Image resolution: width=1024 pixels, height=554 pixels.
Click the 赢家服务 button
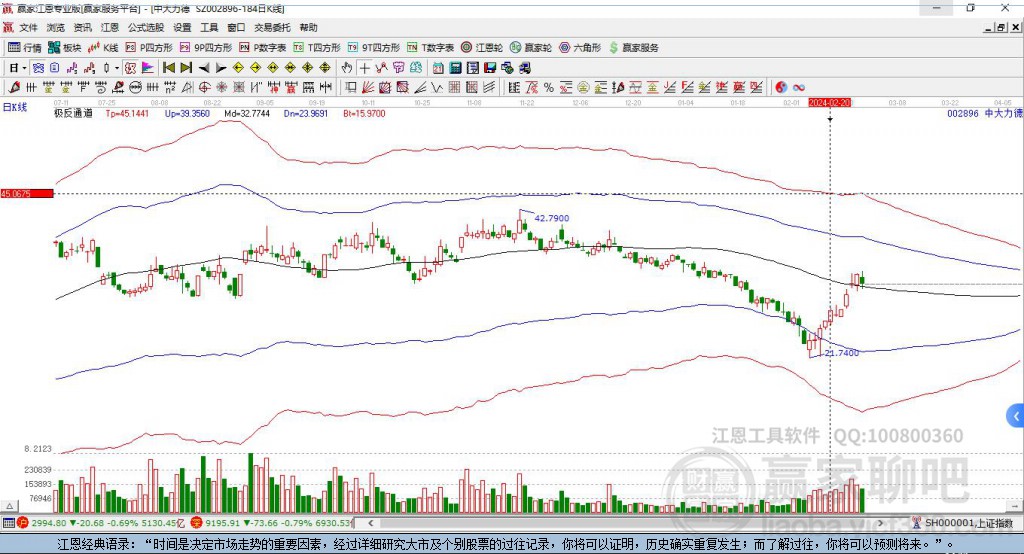point(633,48)
